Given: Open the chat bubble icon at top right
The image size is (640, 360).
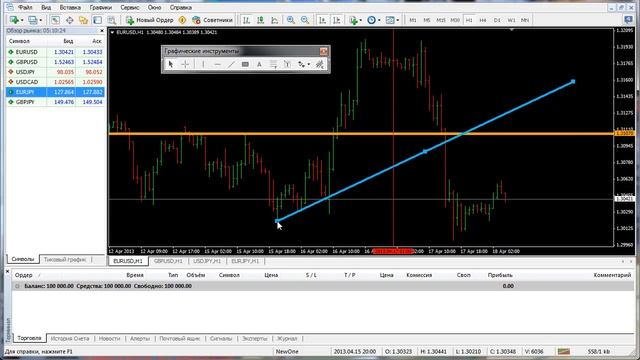Looking at the screenshot, I should (629, 20).
